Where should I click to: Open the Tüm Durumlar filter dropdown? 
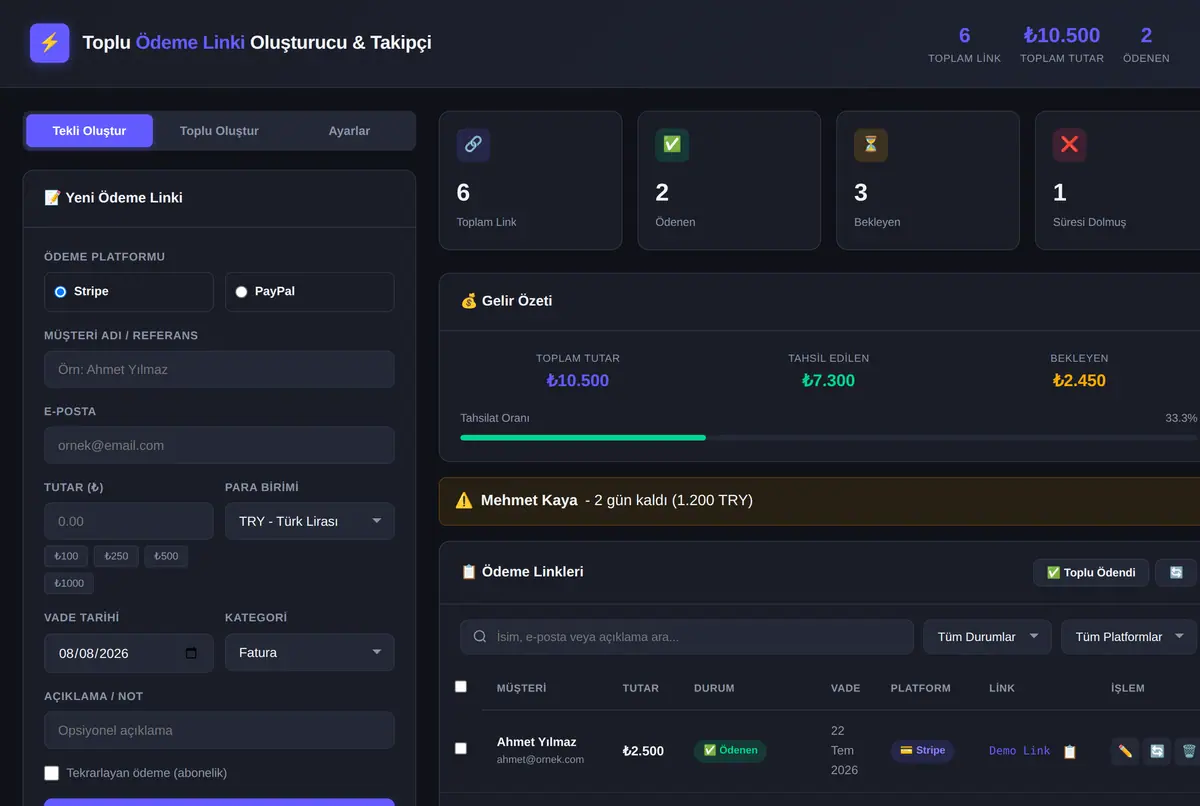[987, 637]
